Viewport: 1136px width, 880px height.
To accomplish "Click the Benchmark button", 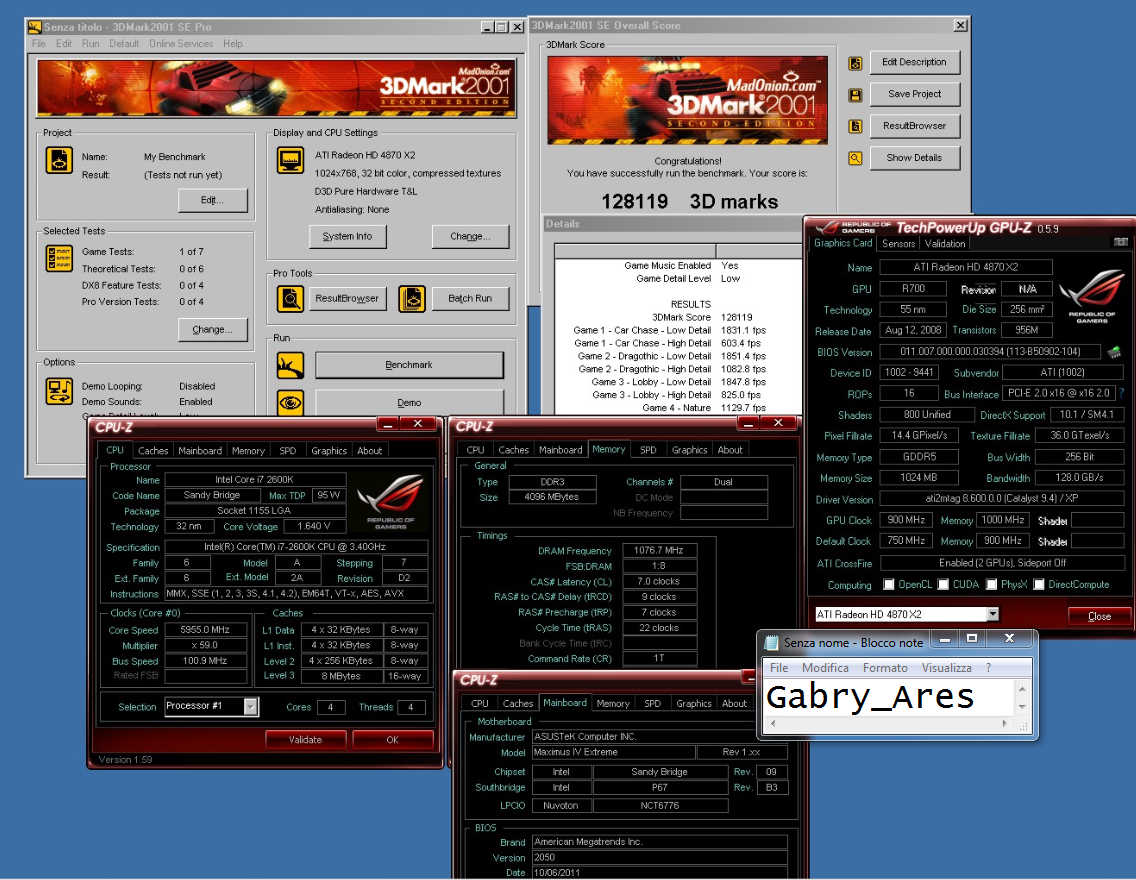I will coord(409,365).
